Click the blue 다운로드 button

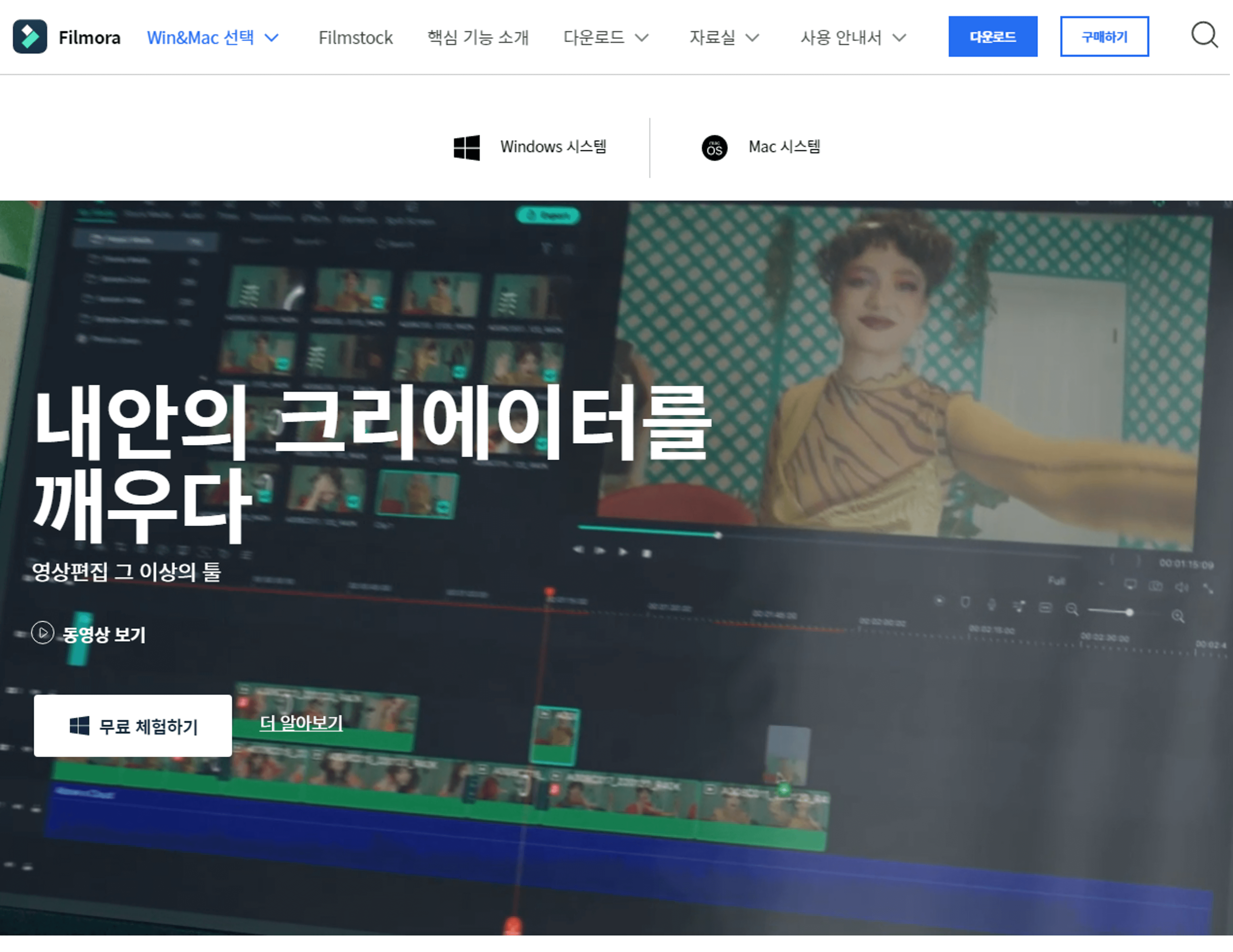coord(993,37)
